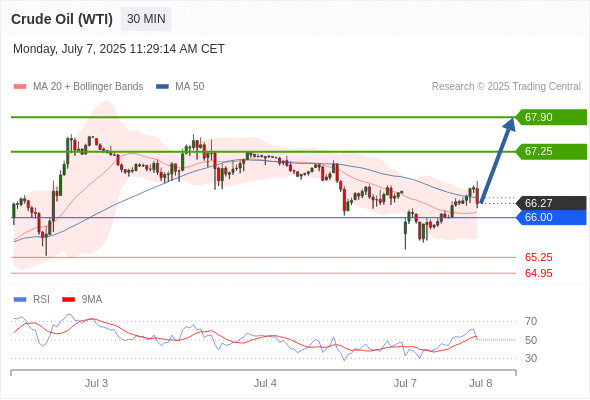Click the 66.27 current price tag
Image resolution: width=590 pixels, height=400 pixels.
[551, 203]
